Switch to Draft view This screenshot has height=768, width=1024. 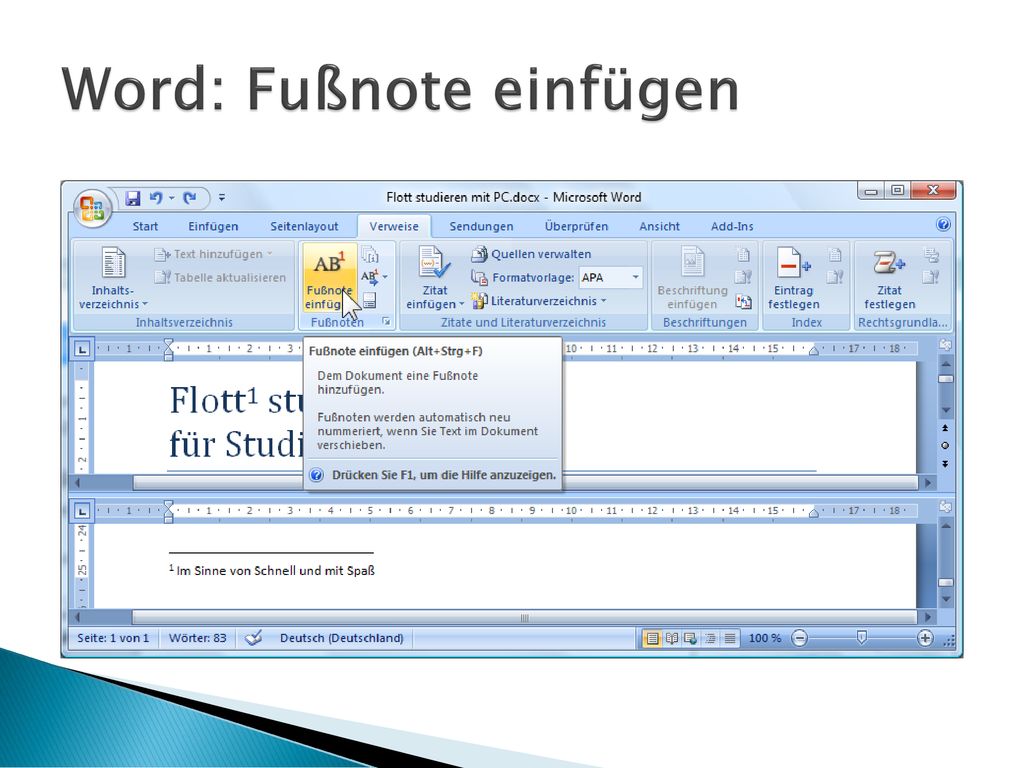click(x=729, y=639)
